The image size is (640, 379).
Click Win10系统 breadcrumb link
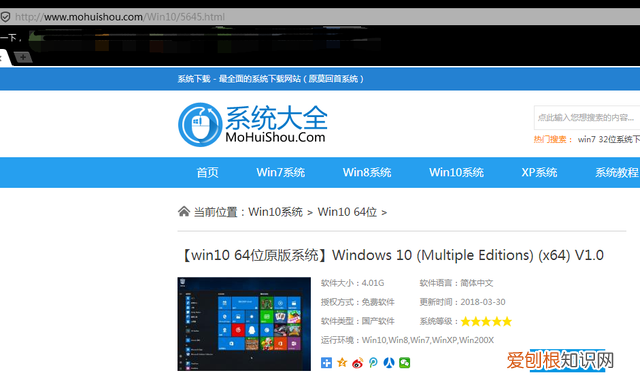point(276,212)
